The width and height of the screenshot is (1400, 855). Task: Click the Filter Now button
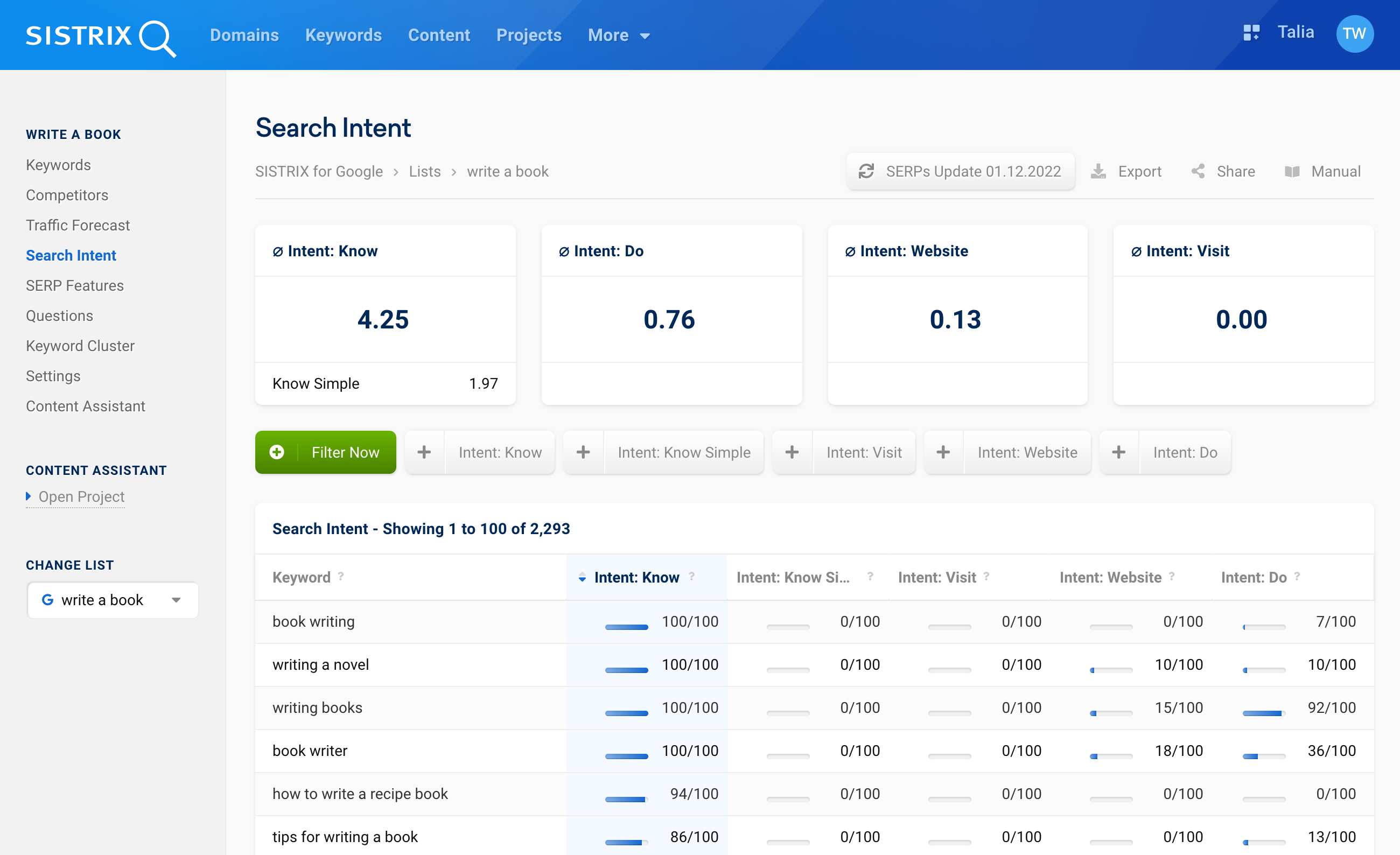click(326, 452)
